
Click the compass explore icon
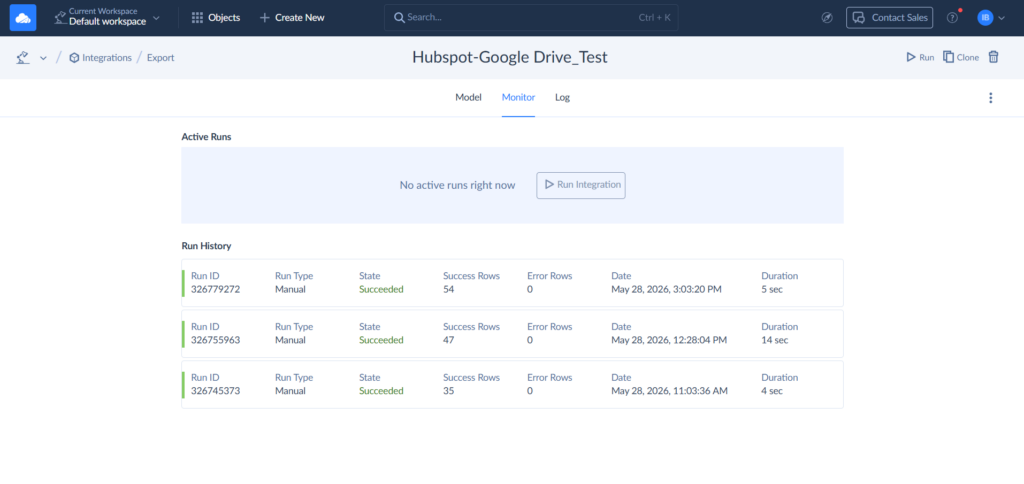[x=827, y=18]
